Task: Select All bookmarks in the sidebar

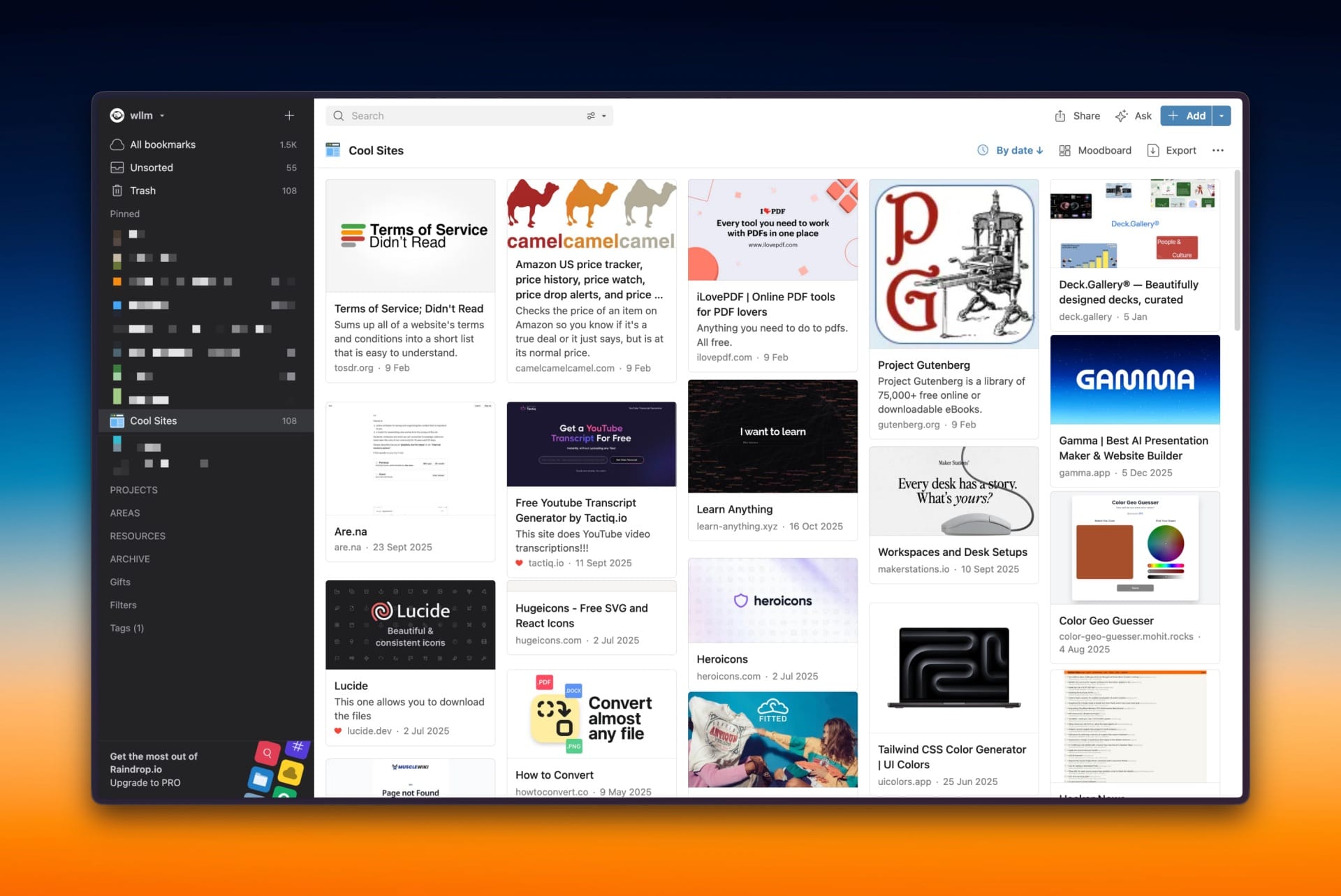Action: click(x=162, y=145)
